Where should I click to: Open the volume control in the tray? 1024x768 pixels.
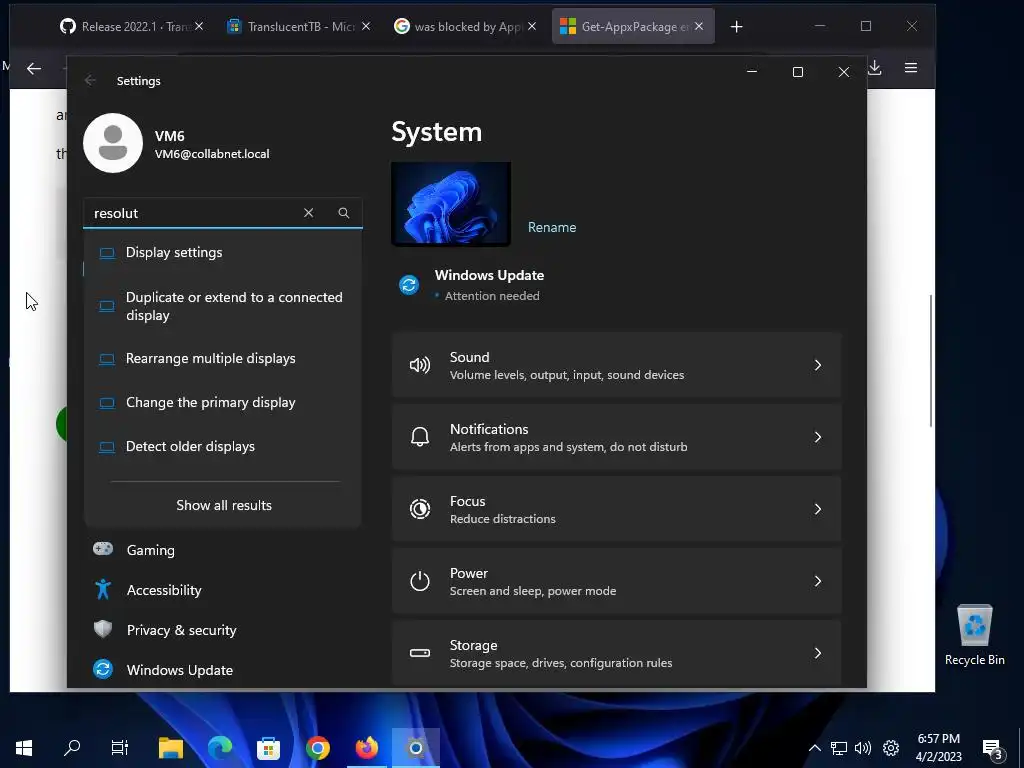tap(863, 748)
